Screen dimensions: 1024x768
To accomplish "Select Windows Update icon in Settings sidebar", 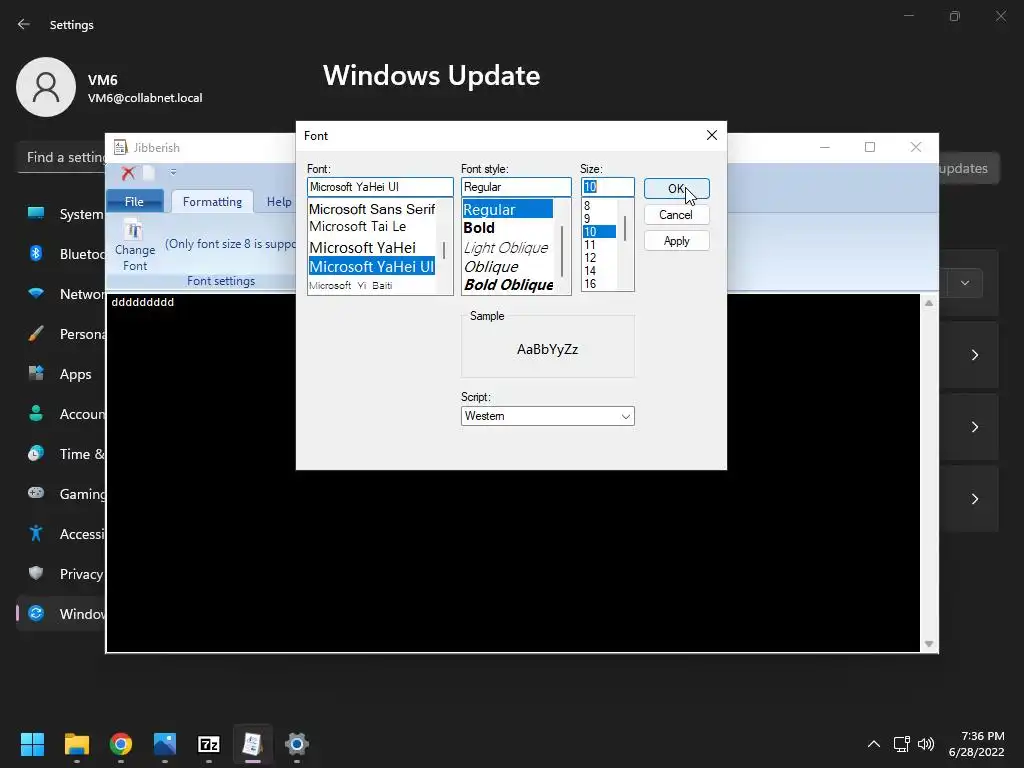I will coord(36,613).
